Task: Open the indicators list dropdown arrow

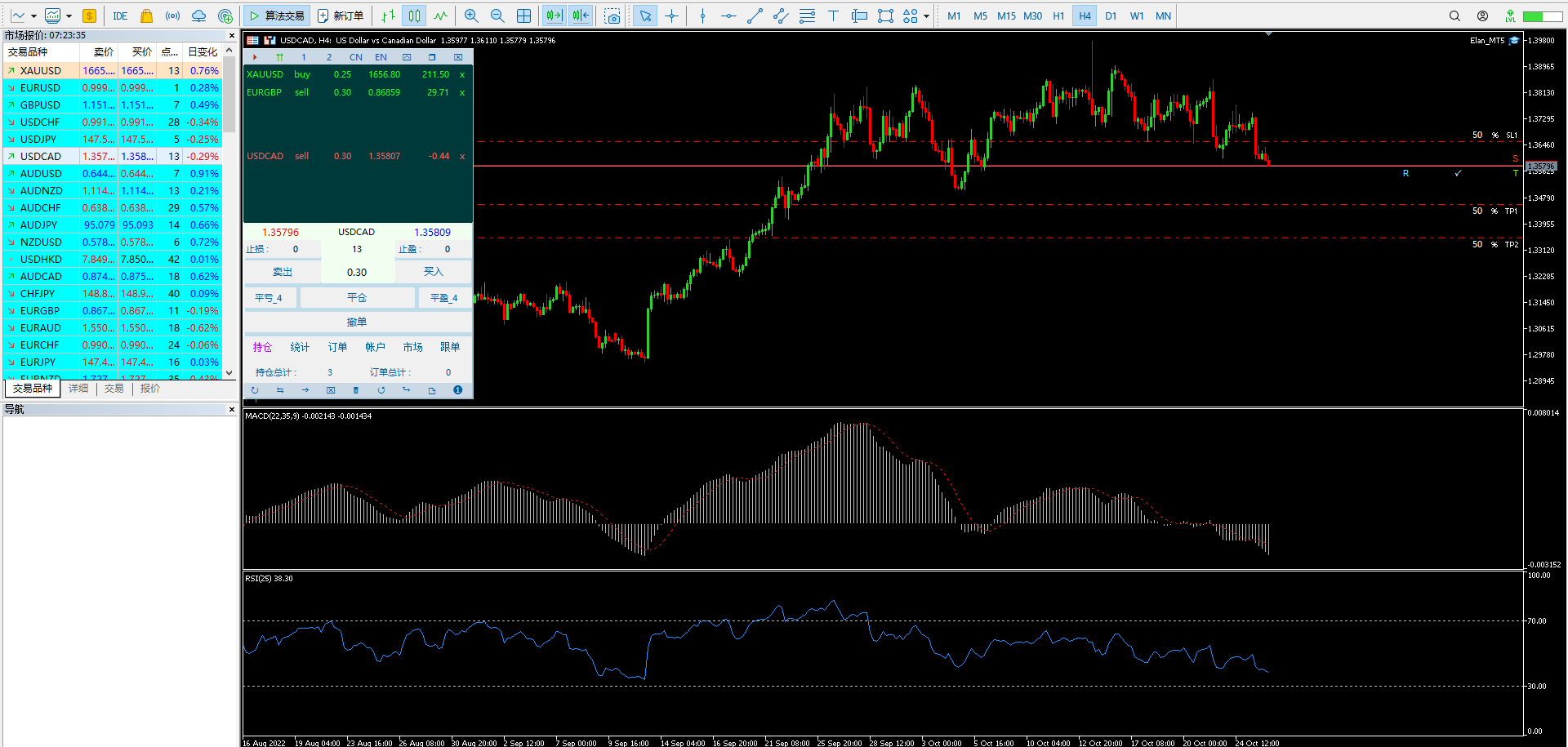Action: pyautogui.click(x=69, y=16)
